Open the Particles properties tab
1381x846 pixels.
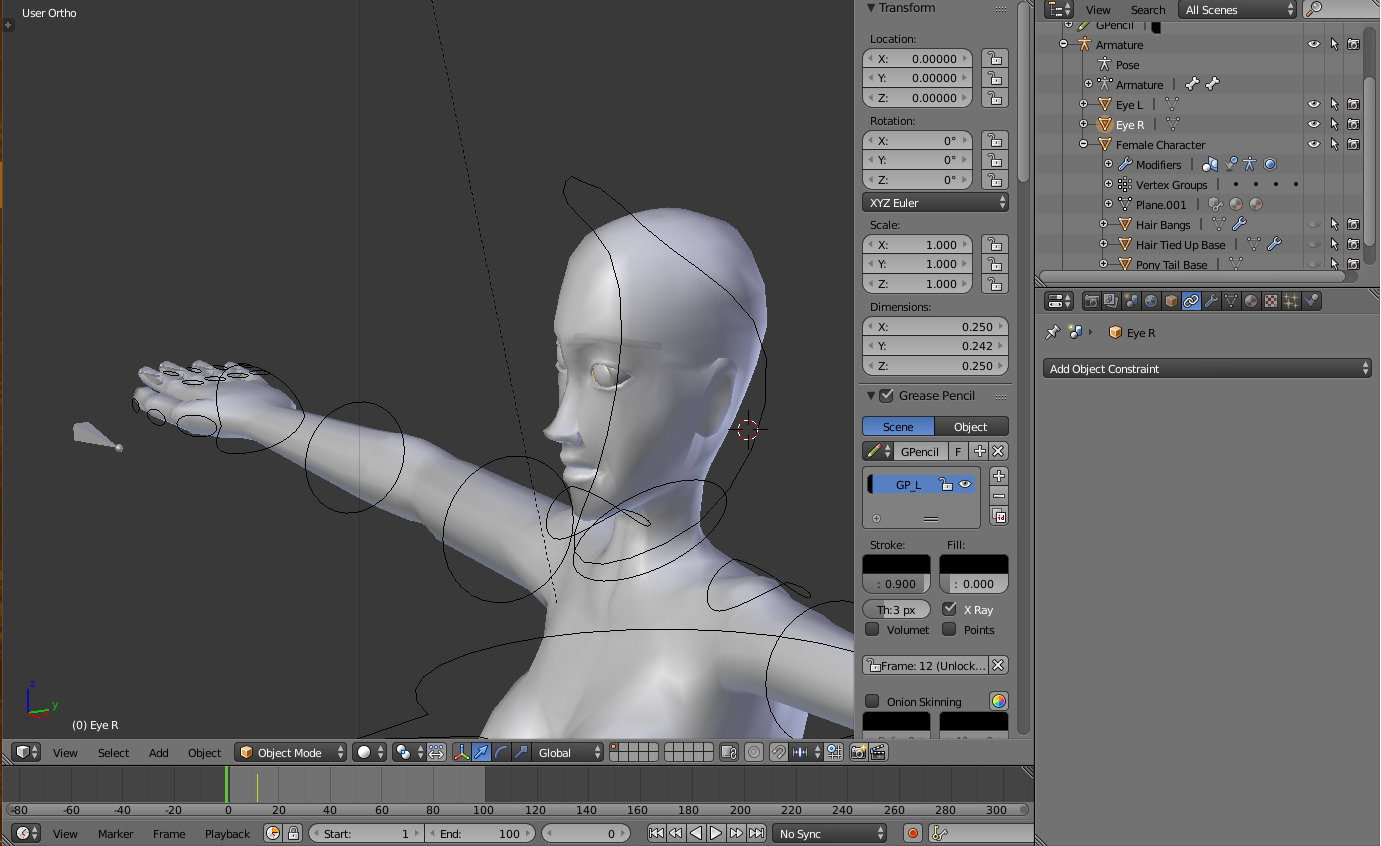point(1291,301)
